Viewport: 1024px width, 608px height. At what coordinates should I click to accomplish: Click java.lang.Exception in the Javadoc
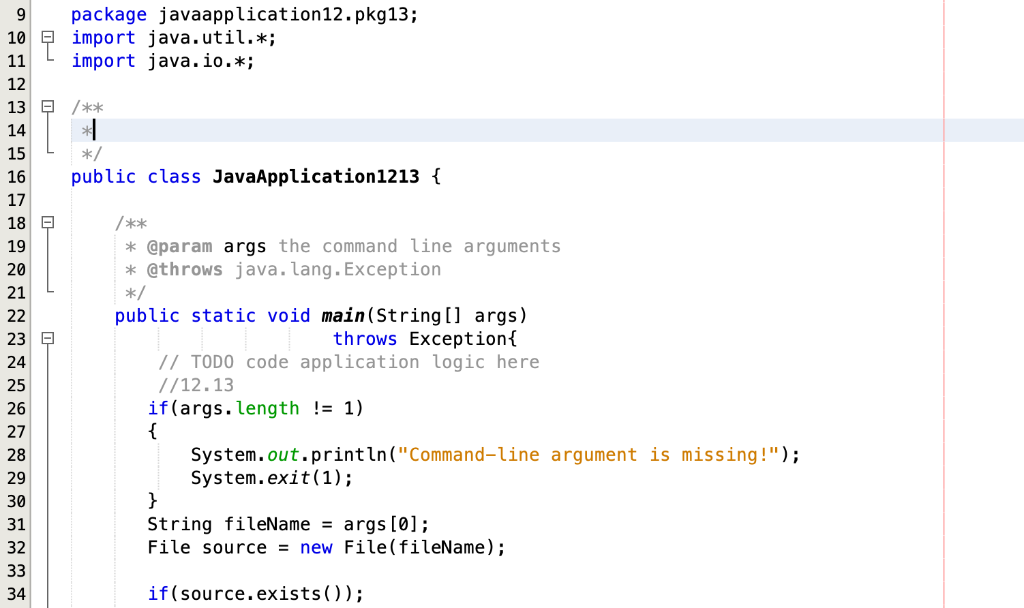point(338,269)
